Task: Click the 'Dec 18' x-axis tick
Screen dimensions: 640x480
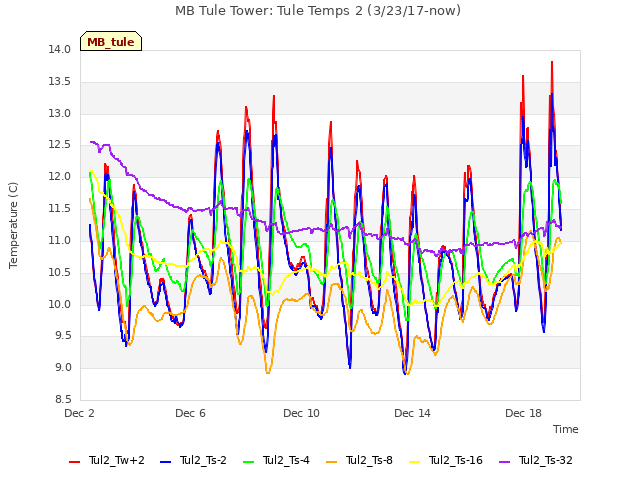Action: pos(524,413)
